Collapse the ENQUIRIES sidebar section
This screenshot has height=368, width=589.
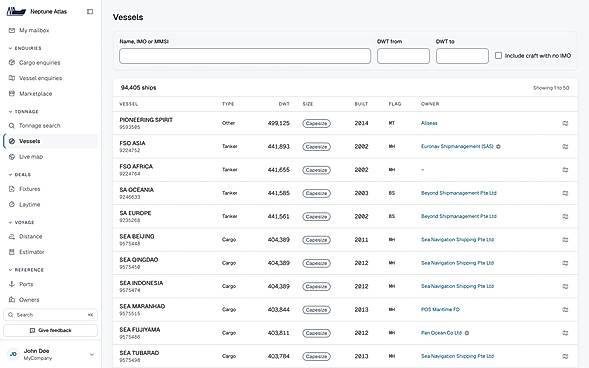point(25,48)
